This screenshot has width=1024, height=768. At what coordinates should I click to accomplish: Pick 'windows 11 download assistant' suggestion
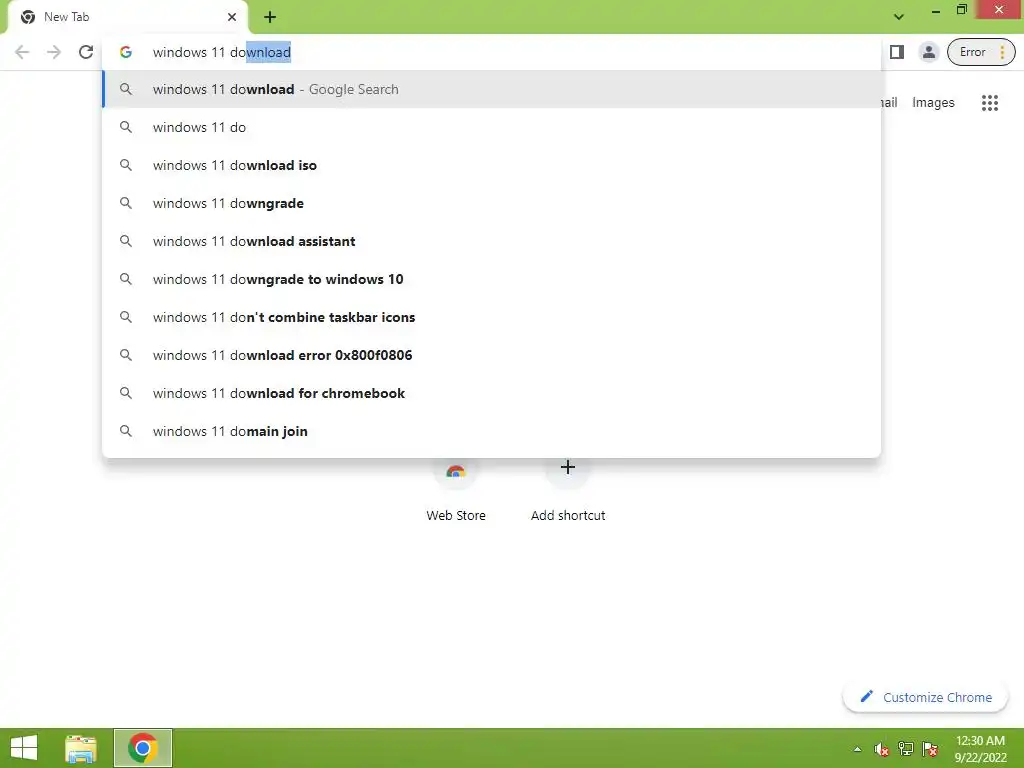(492, 241)
